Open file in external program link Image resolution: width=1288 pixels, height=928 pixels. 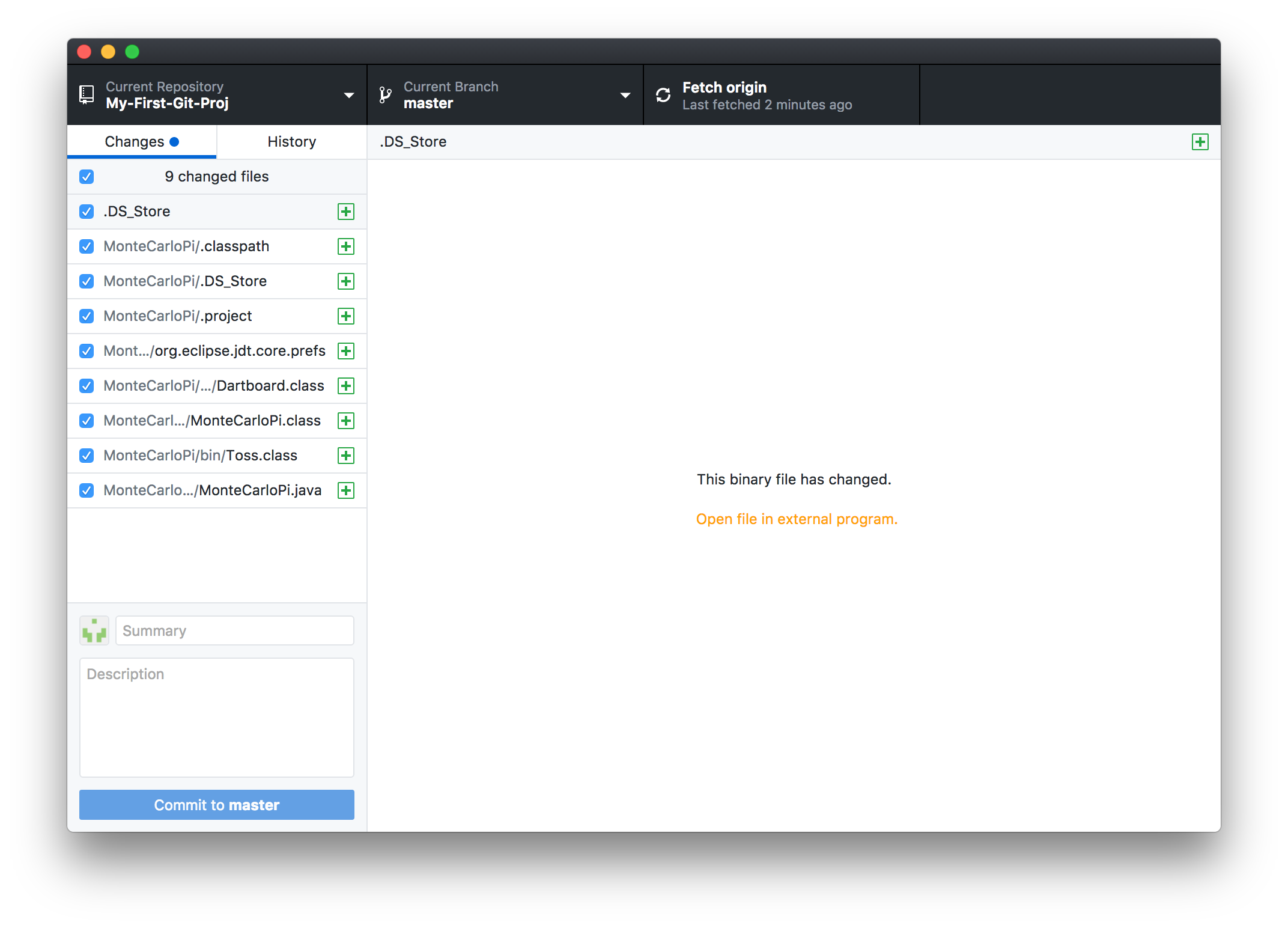click(797, 519)
